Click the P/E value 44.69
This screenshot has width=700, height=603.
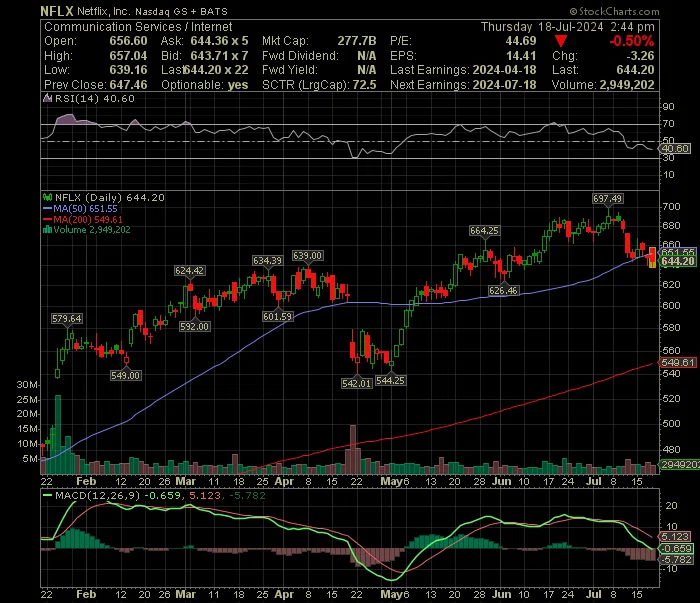pyautogui.click(x=521, y=41)
